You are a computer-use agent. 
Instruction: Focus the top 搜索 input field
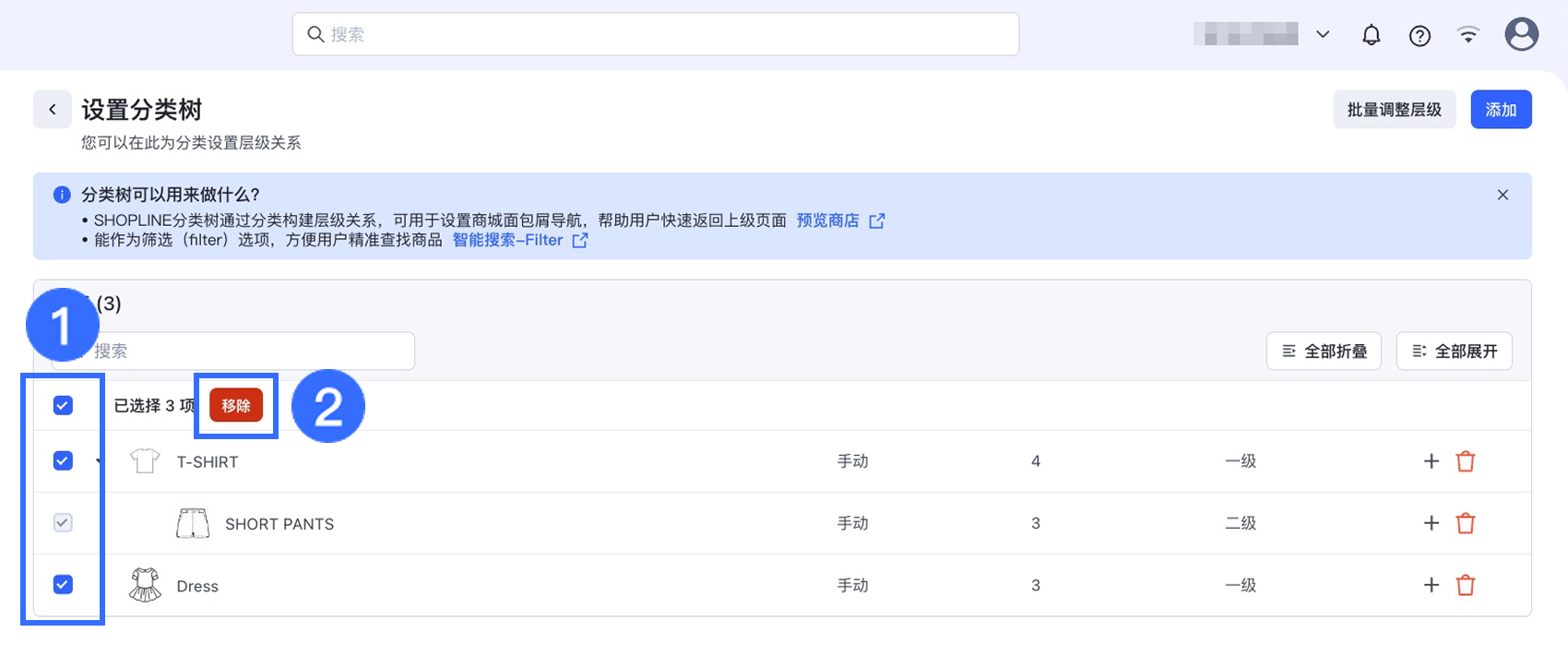[656, 34]
